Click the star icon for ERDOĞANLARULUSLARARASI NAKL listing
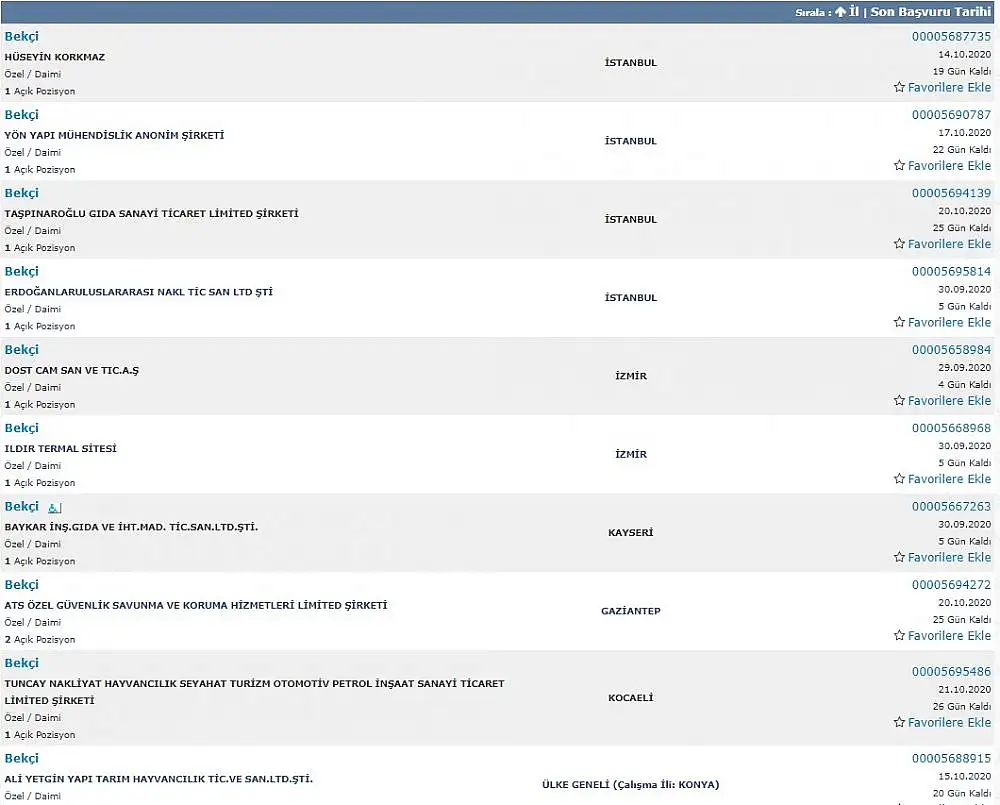Screen dimensions: 1000x805 [x=899, y=322]
